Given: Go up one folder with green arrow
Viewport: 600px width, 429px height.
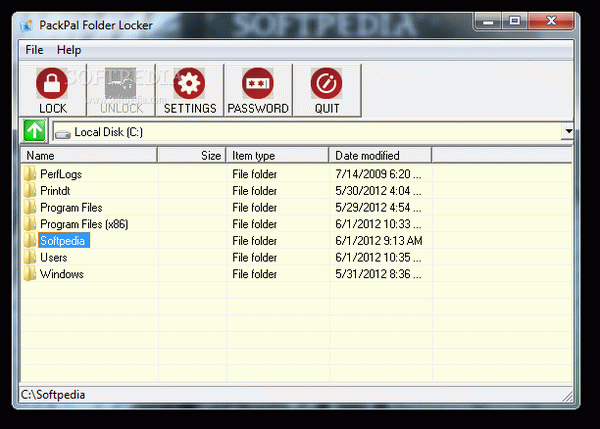Looking at the screenshot, I should point(34,130).
